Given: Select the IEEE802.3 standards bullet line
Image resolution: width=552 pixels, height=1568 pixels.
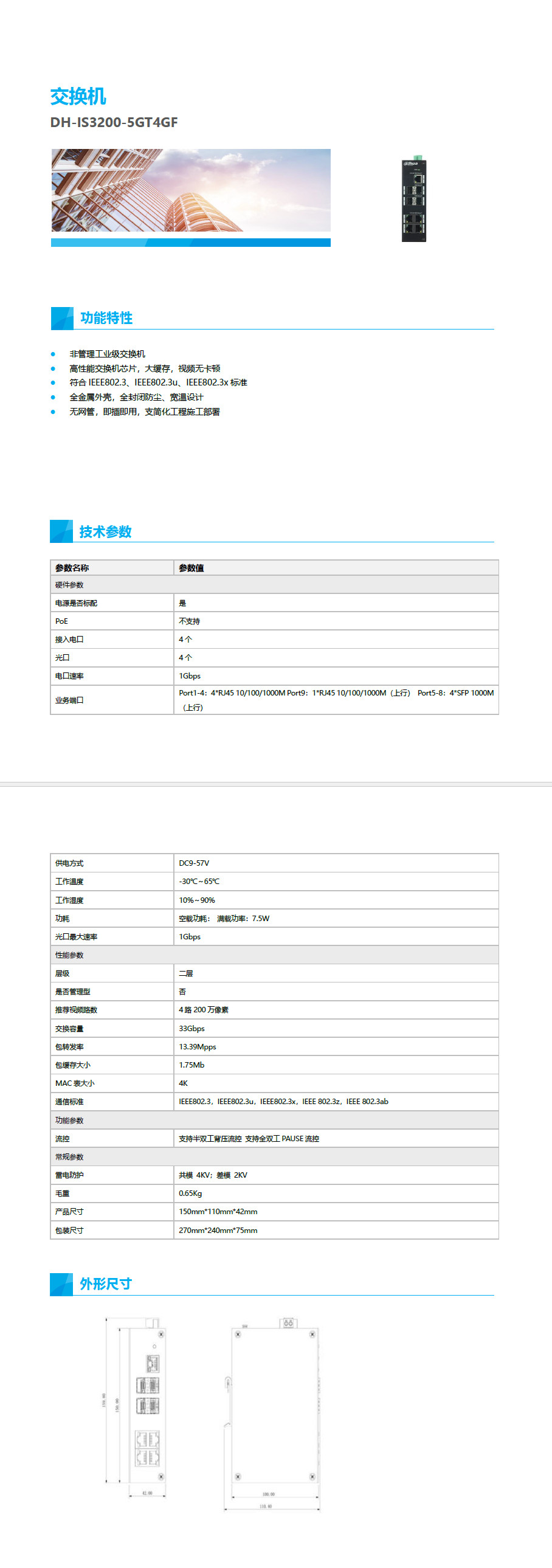Looking at the screenshot, I should click(x=158, y=382).
